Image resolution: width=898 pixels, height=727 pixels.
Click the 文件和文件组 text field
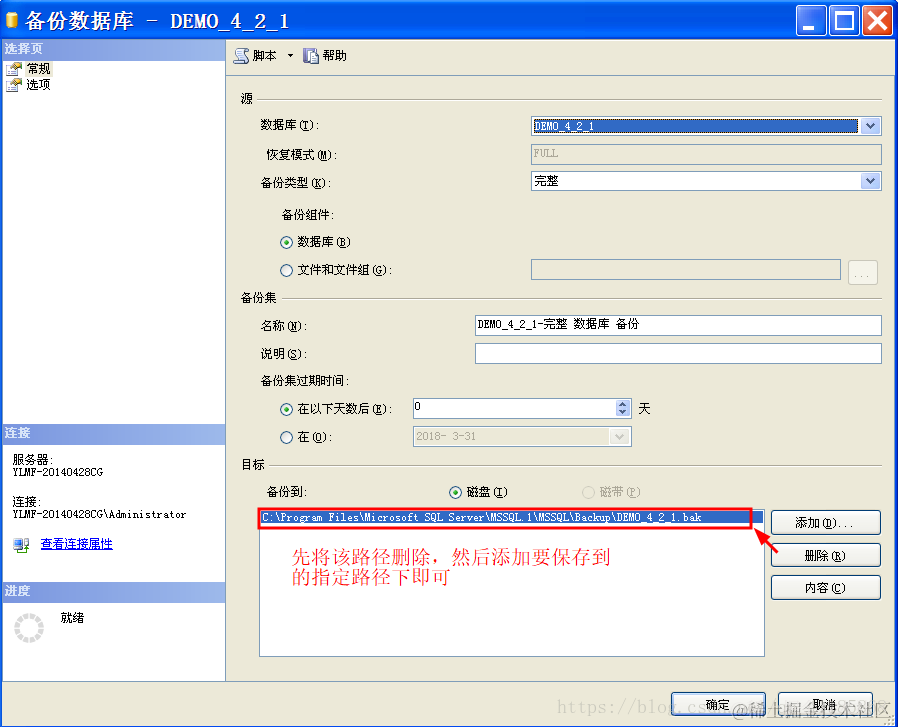point(686,269)
